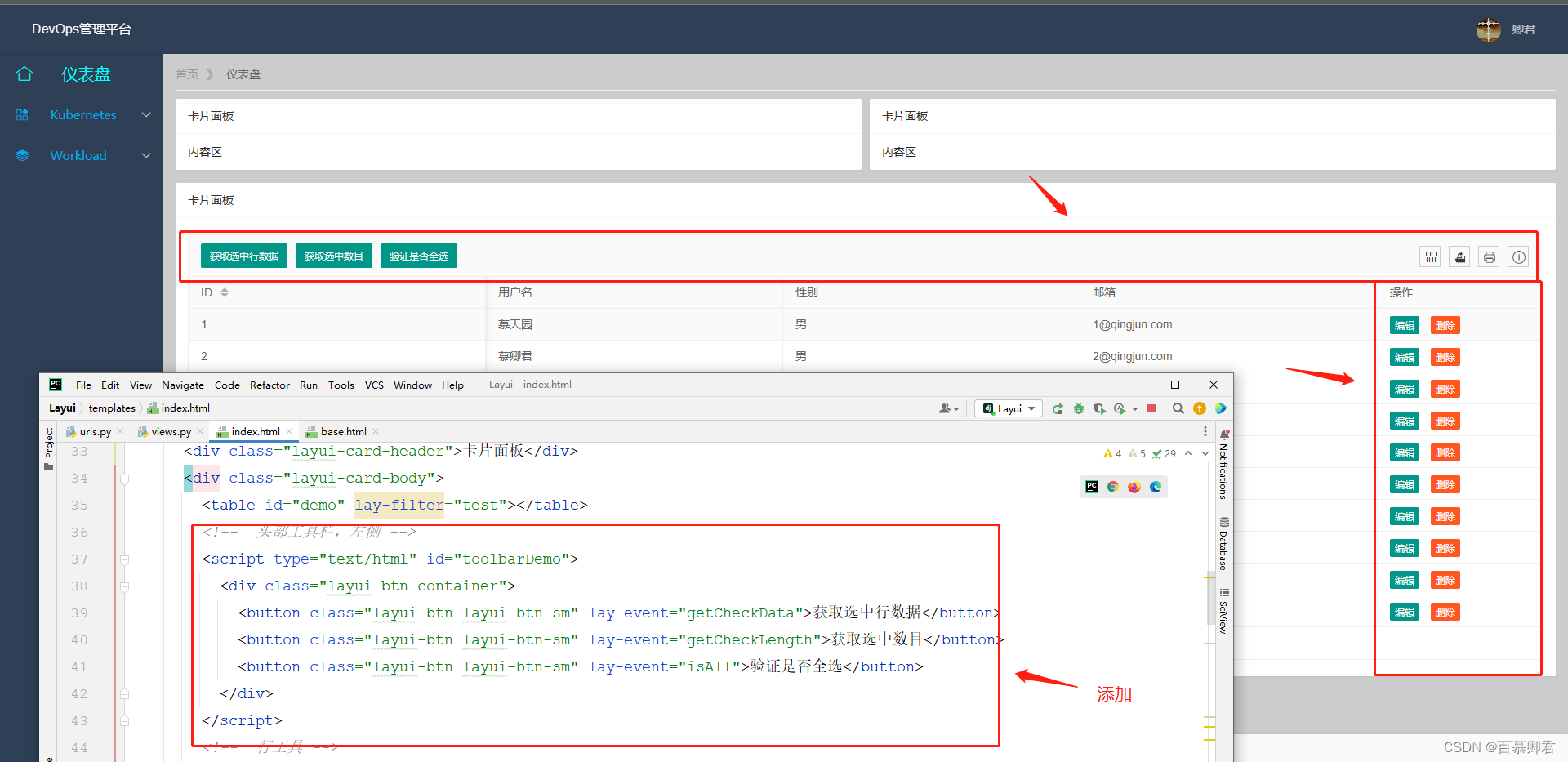Click table cell 慕天园
The width and height of the screenshot is (1568, 762).
pos(515,324)
